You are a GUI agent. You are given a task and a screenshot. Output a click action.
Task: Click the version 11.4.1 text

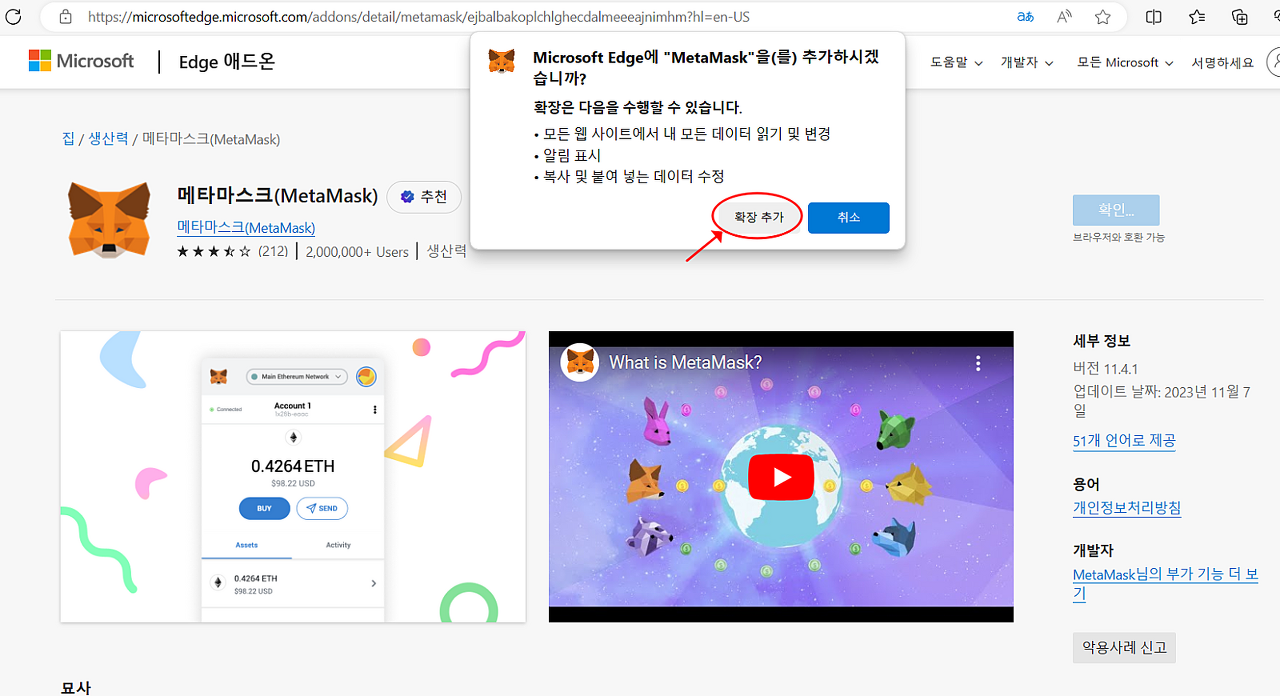coord(1106,367)
